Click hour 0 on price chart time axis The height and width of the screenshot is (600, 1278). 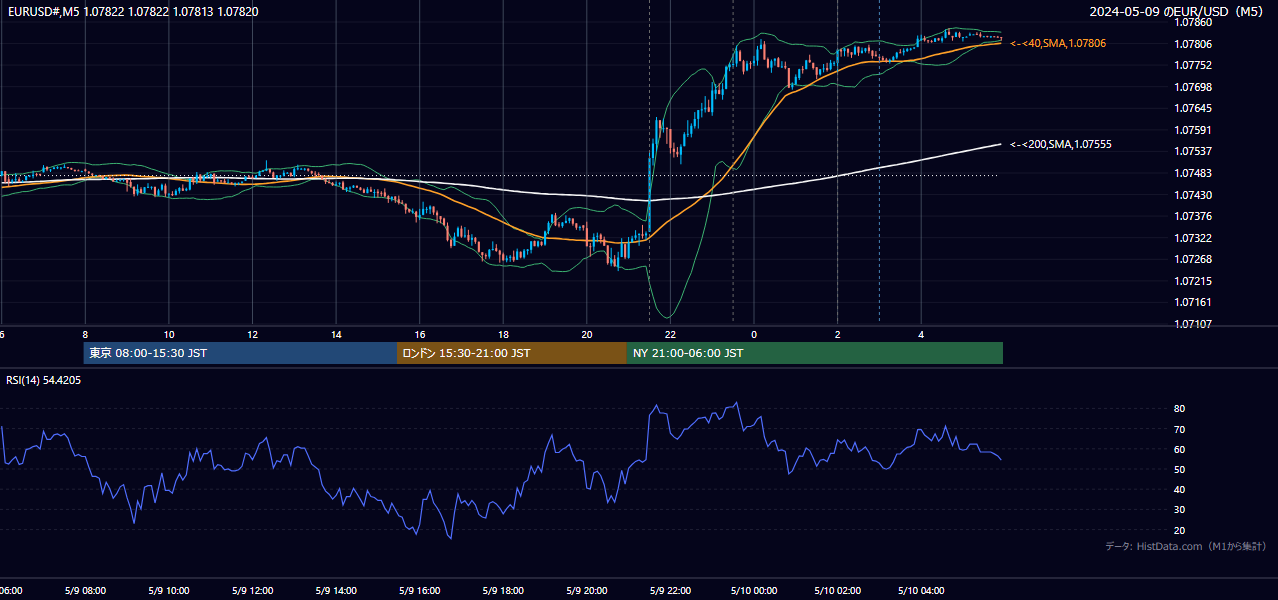click(x=754, y=334)
